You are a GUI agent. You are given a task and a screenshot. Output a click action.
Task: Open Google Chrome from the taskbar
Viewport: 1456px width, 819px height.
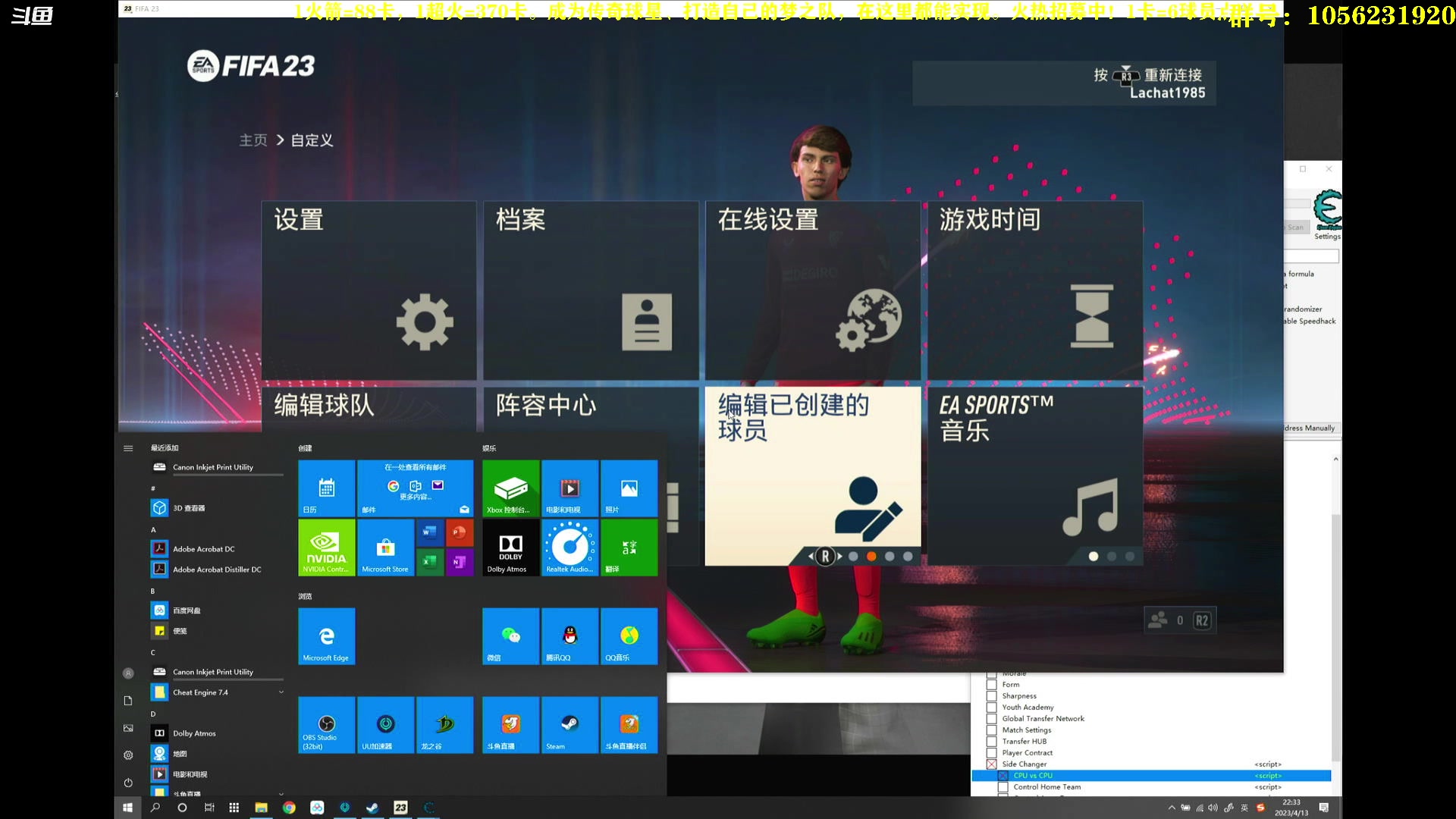(x=289, y=808)
